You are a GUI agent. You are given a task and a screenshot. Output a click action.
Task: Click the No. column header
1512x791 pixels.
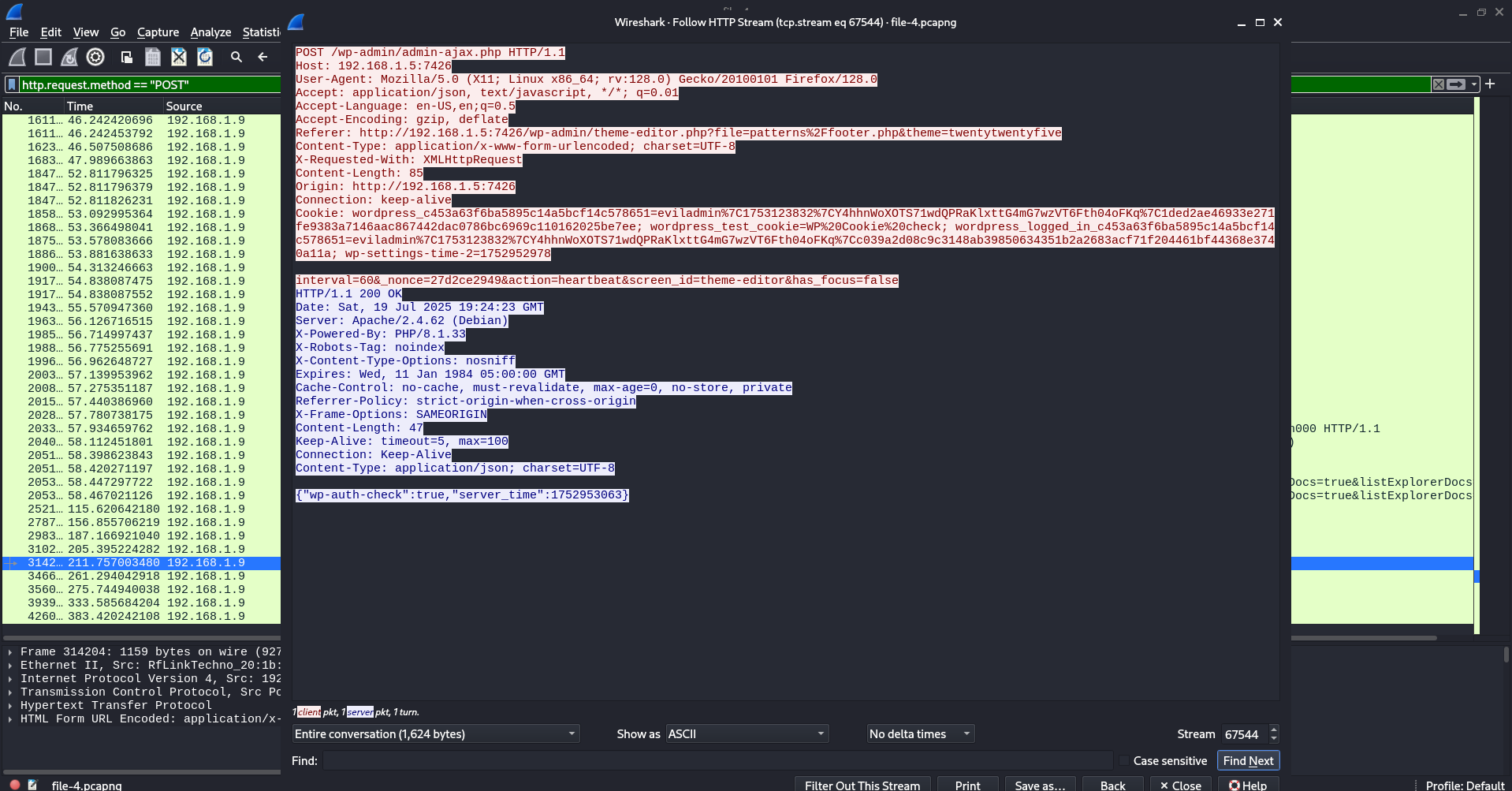[33, 106]
